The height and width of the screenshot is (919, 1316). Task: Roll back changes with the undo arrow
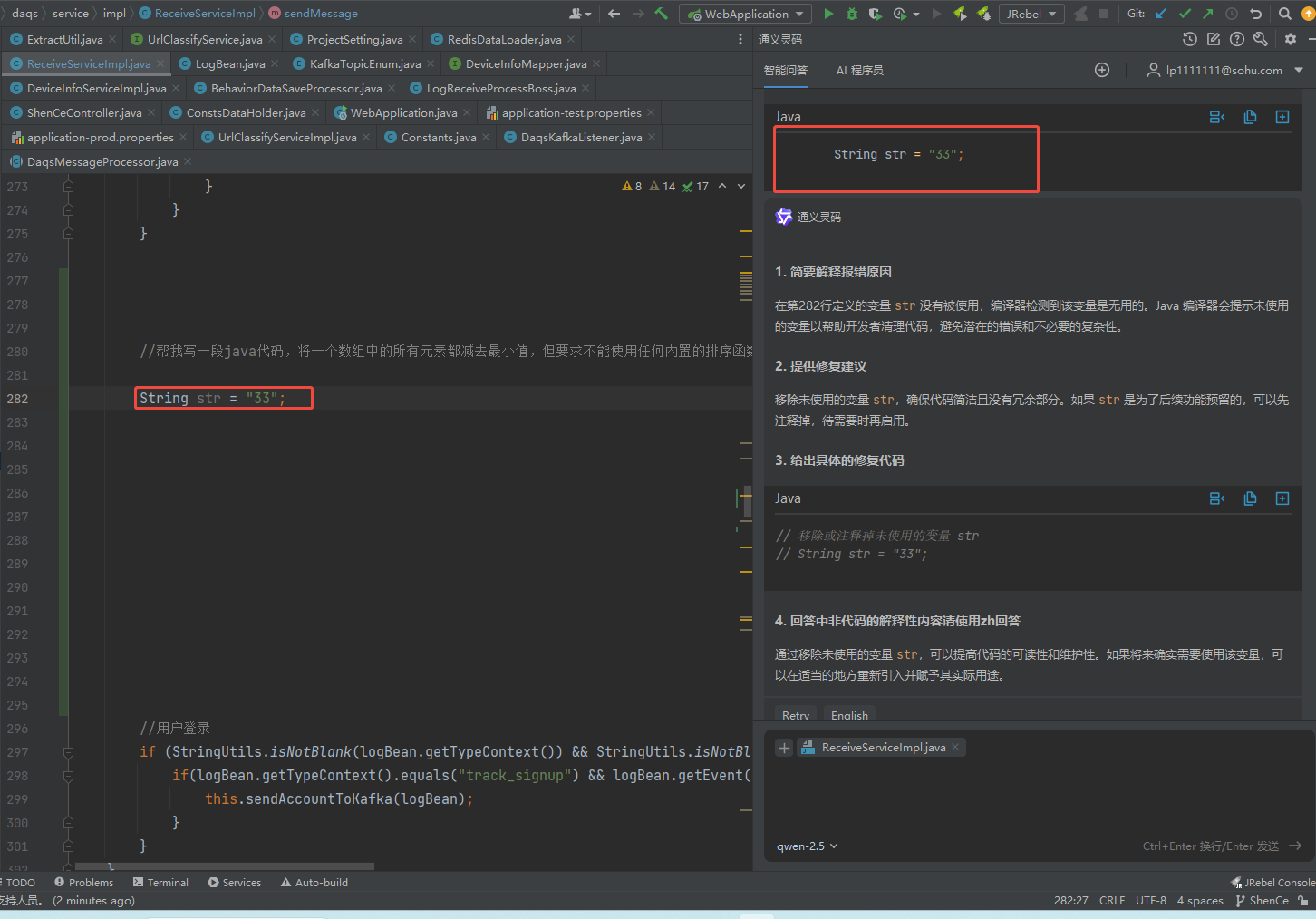click(1255, 14)
